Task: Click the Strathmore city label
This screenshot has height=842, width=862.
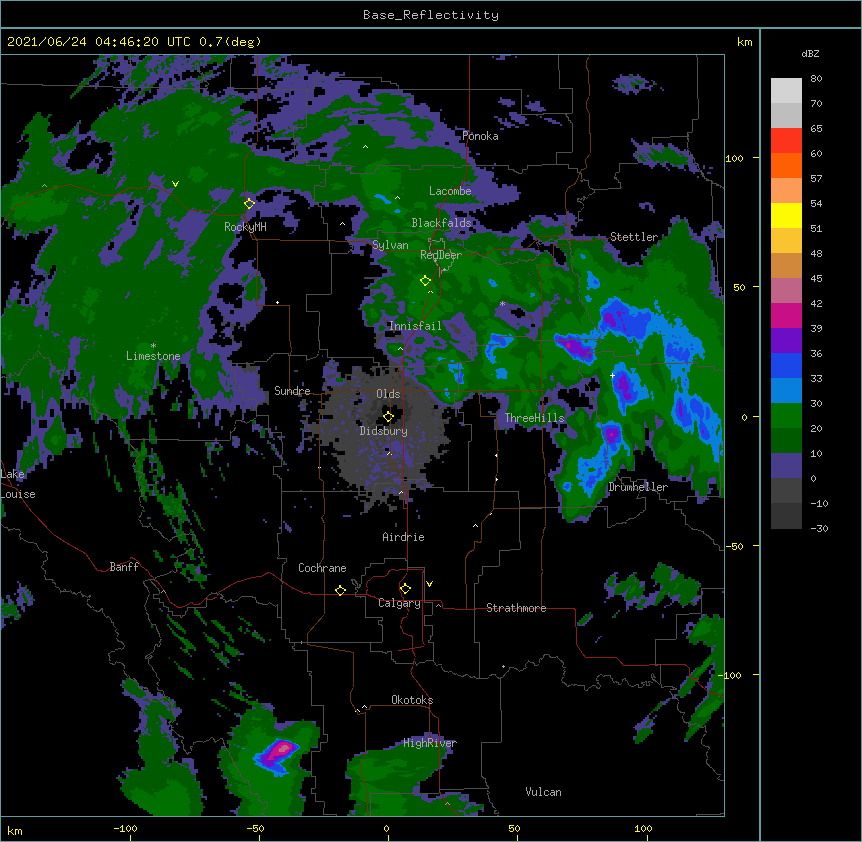Action: click(x=516, y=608)
